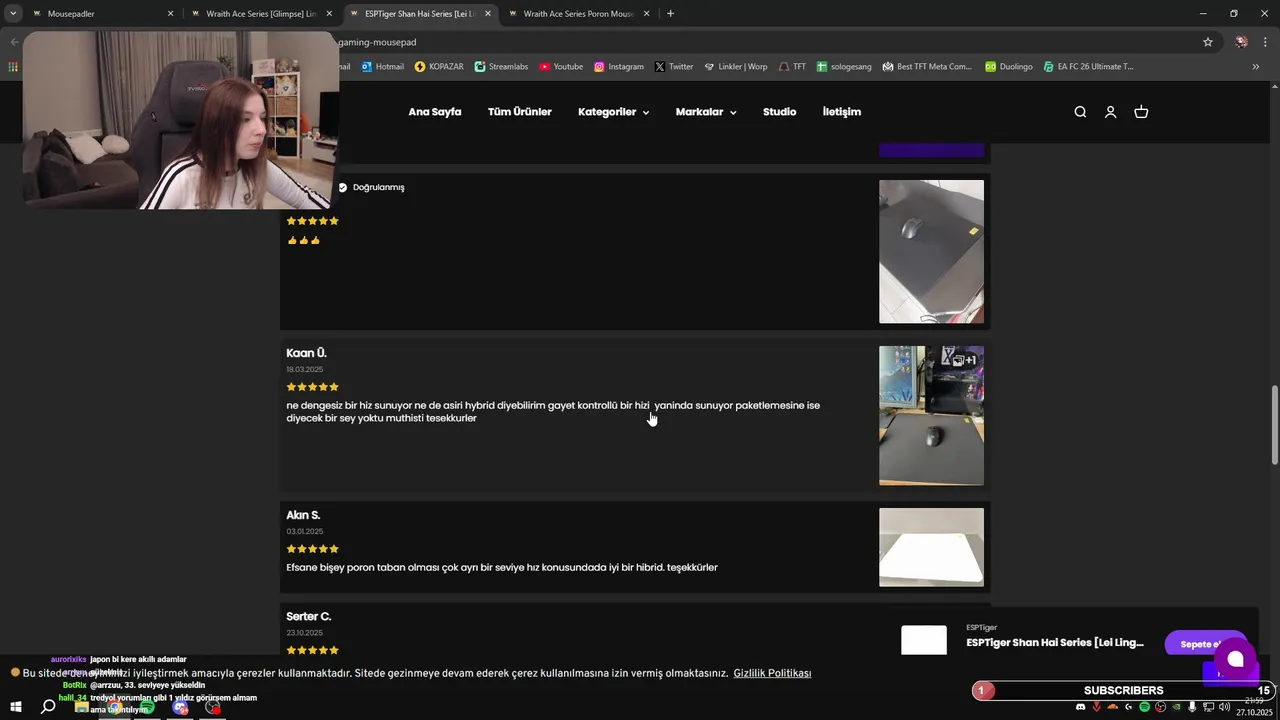The width and height of the screenshot is (1280, 720).
Task: View the thumbs-up review's mousepad photo
Action: tap(931, 252)
